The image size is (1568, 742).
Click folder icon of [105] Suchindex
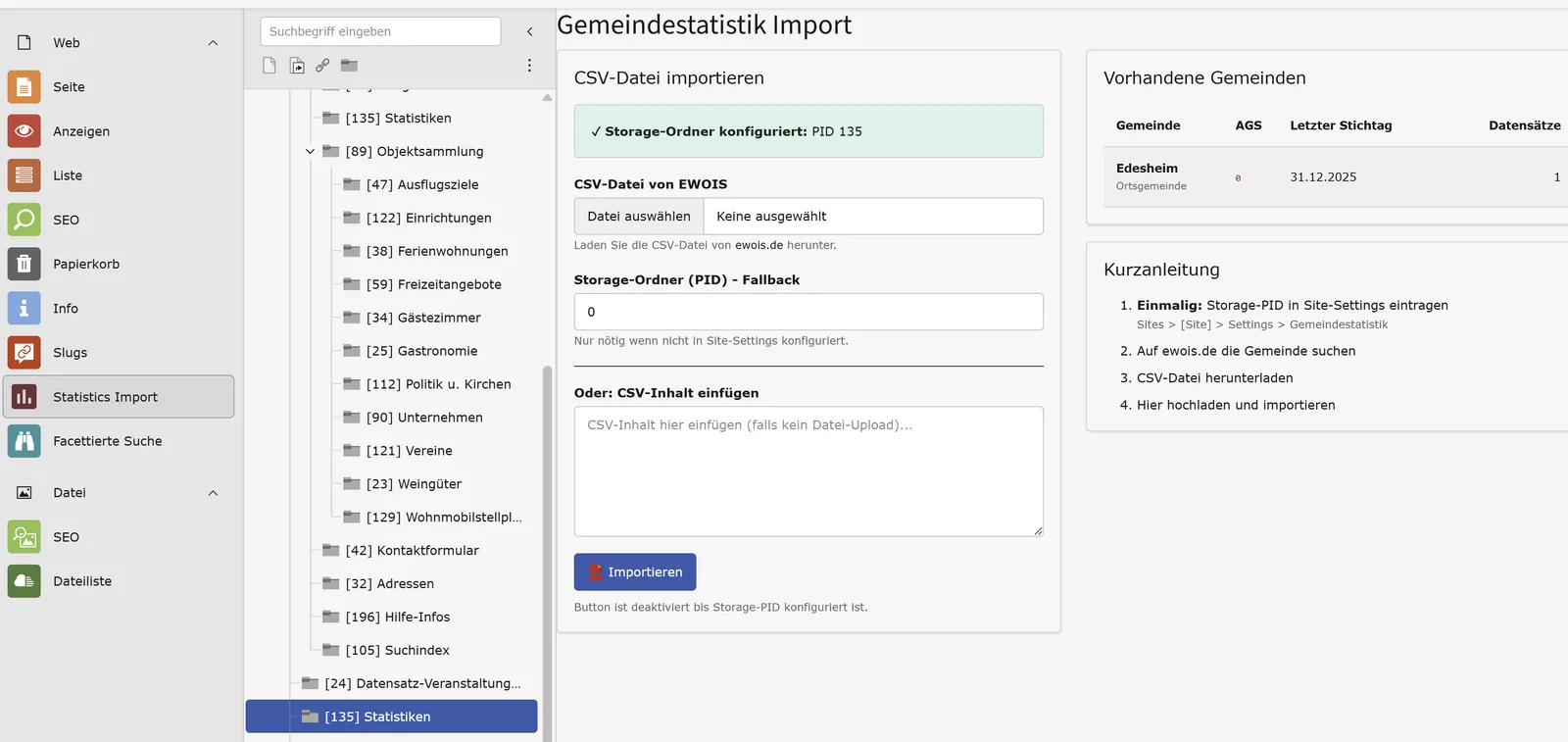331,650
